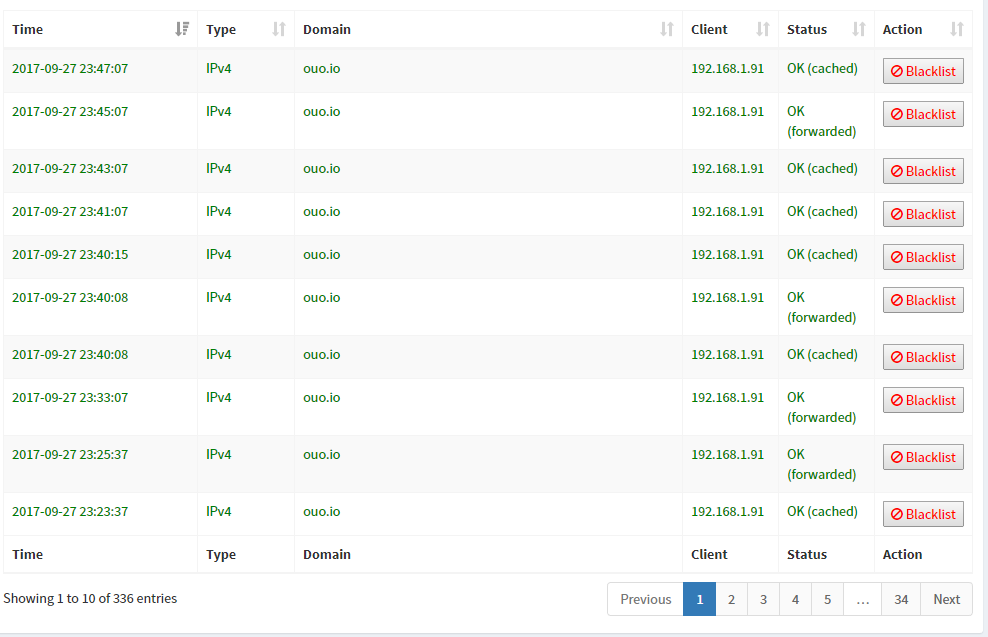Click ouo.io domain in 23:47:07 row
Screen dimensions: 988x637
321,68
